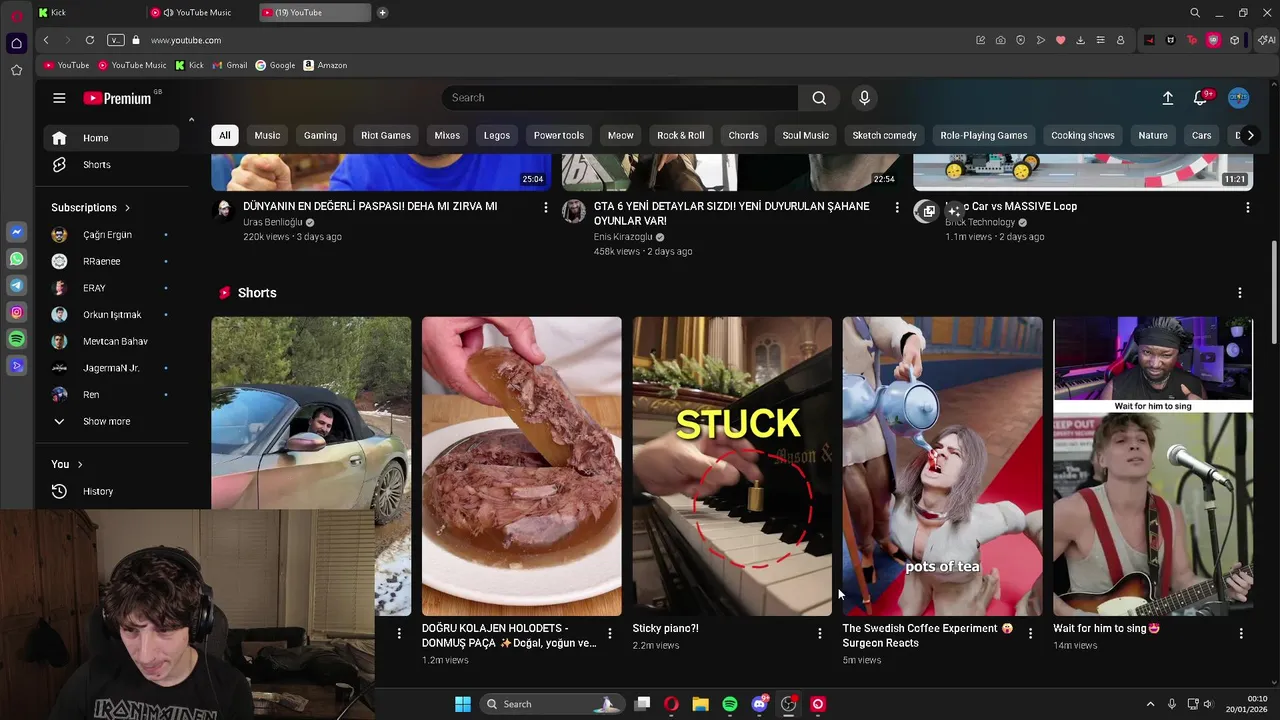
Task: Select the (19) YouTube browser tab
Action: coord(314,13)
